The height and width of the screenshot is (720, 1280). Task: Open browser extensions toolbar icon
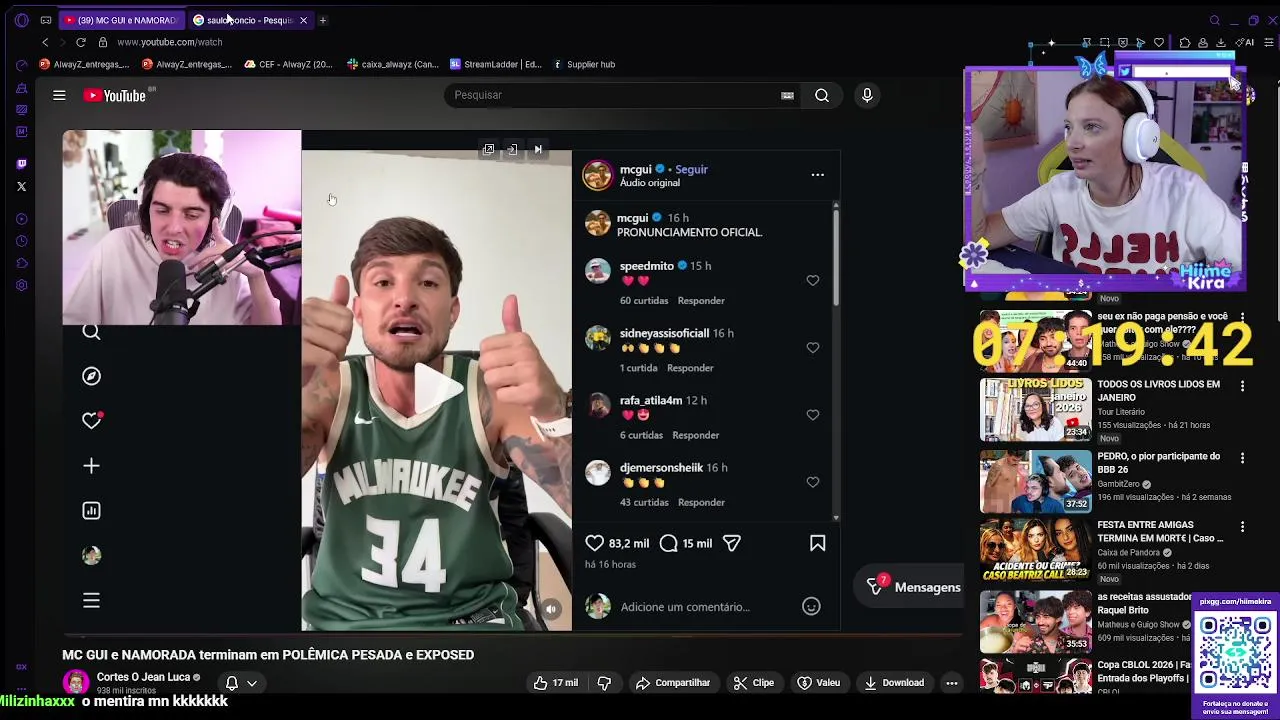pos(1185,43)
